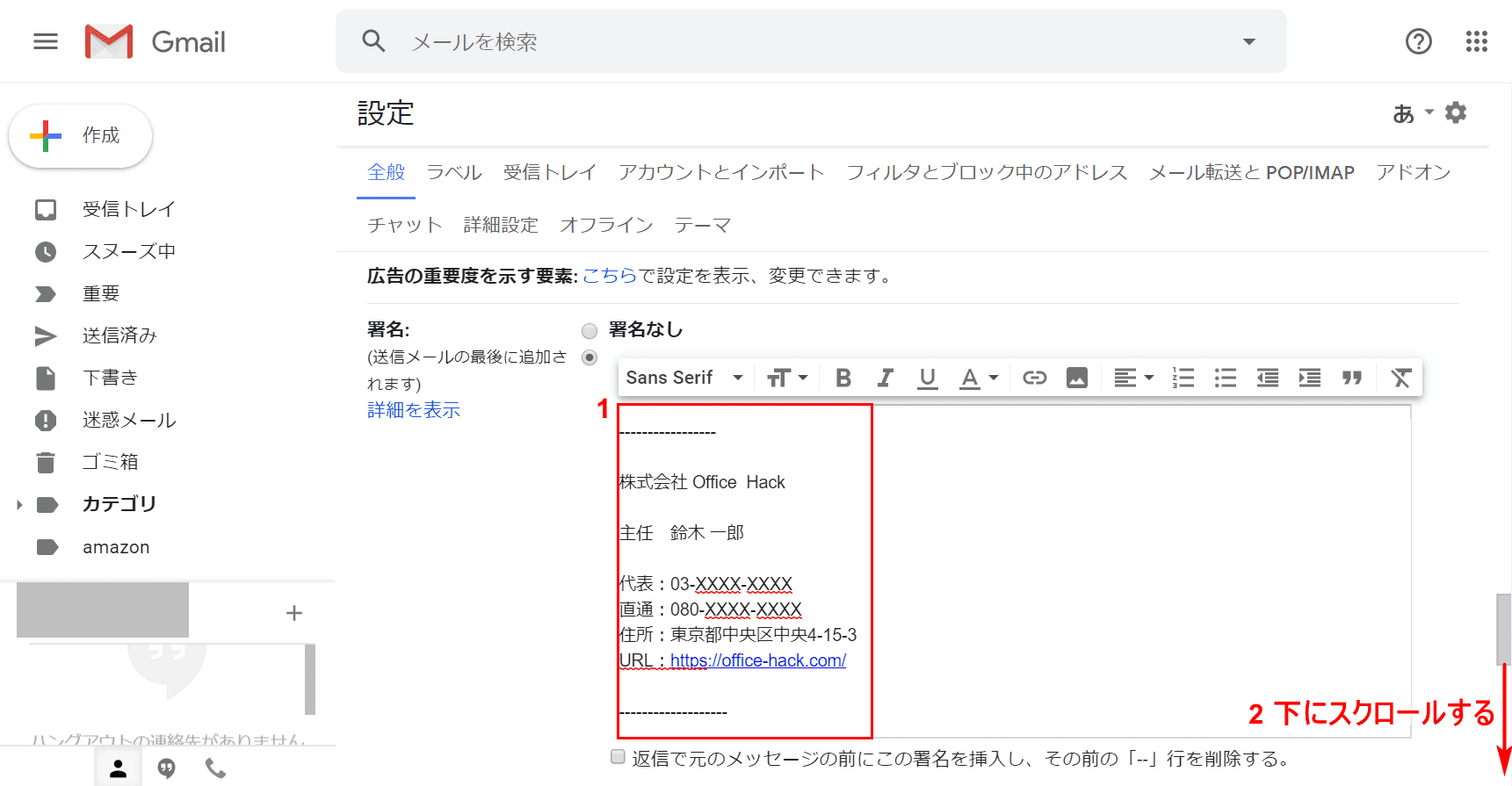Open the text color picker

[x=979, y=378]
